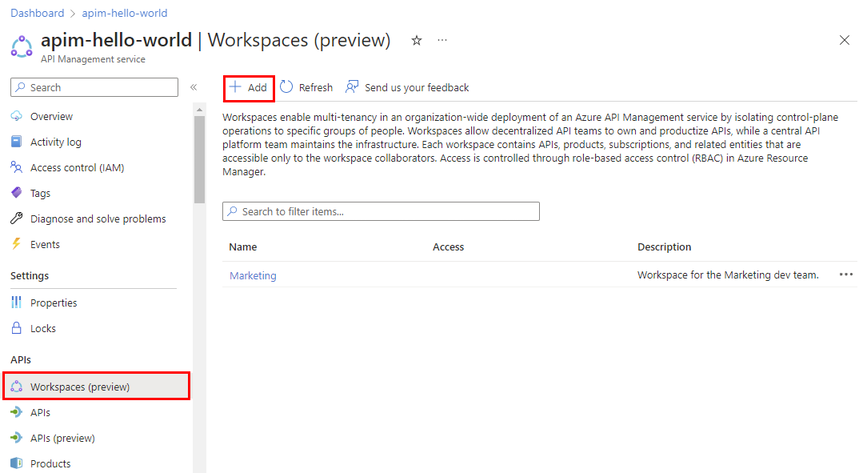Close the Workspaces blade
Image resolution: width=863 pixels, height=473 pixels.
(x=844, y=40)
